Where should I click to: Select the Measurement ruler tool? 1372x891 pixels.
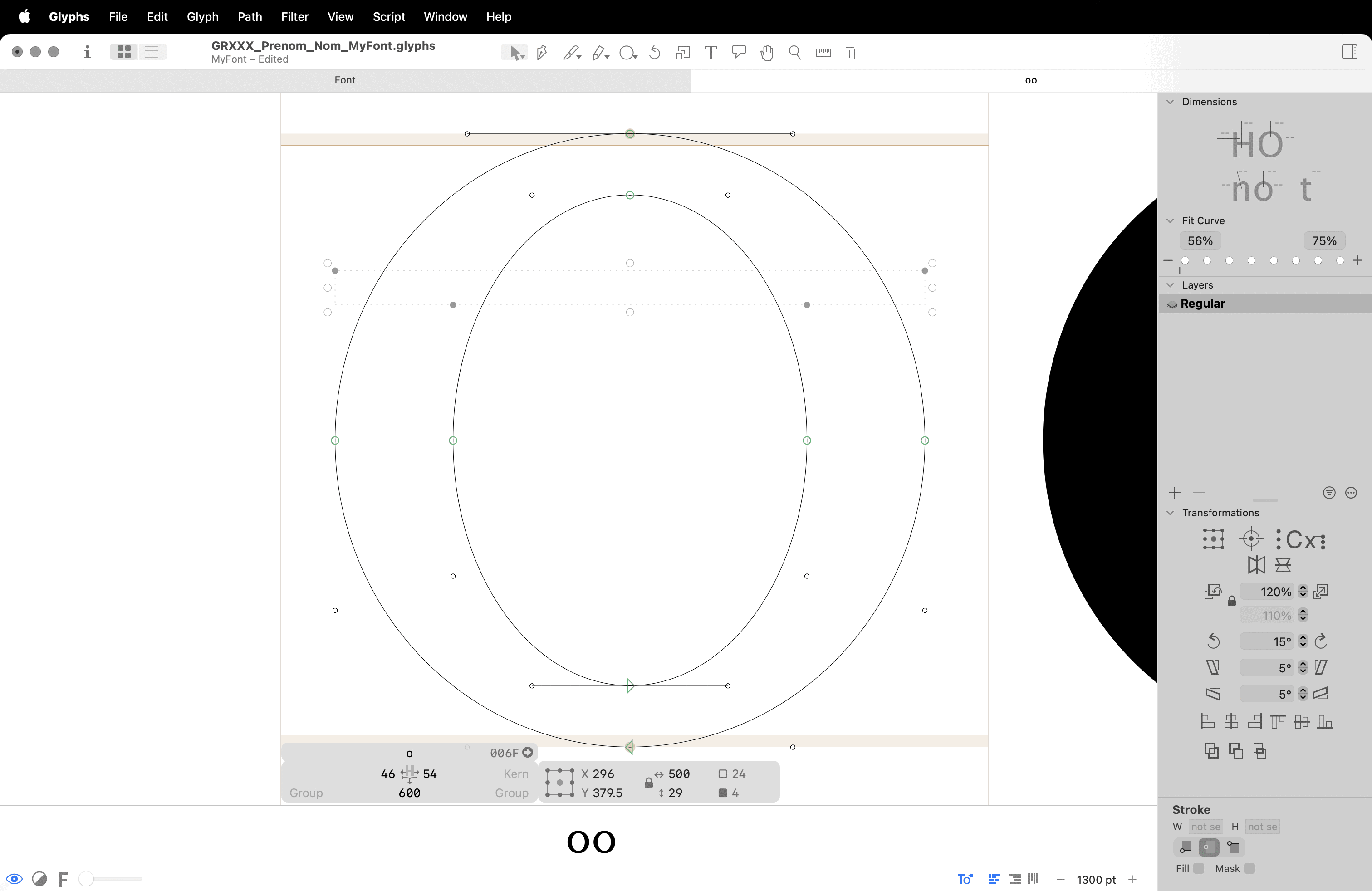tap(823, 53)
